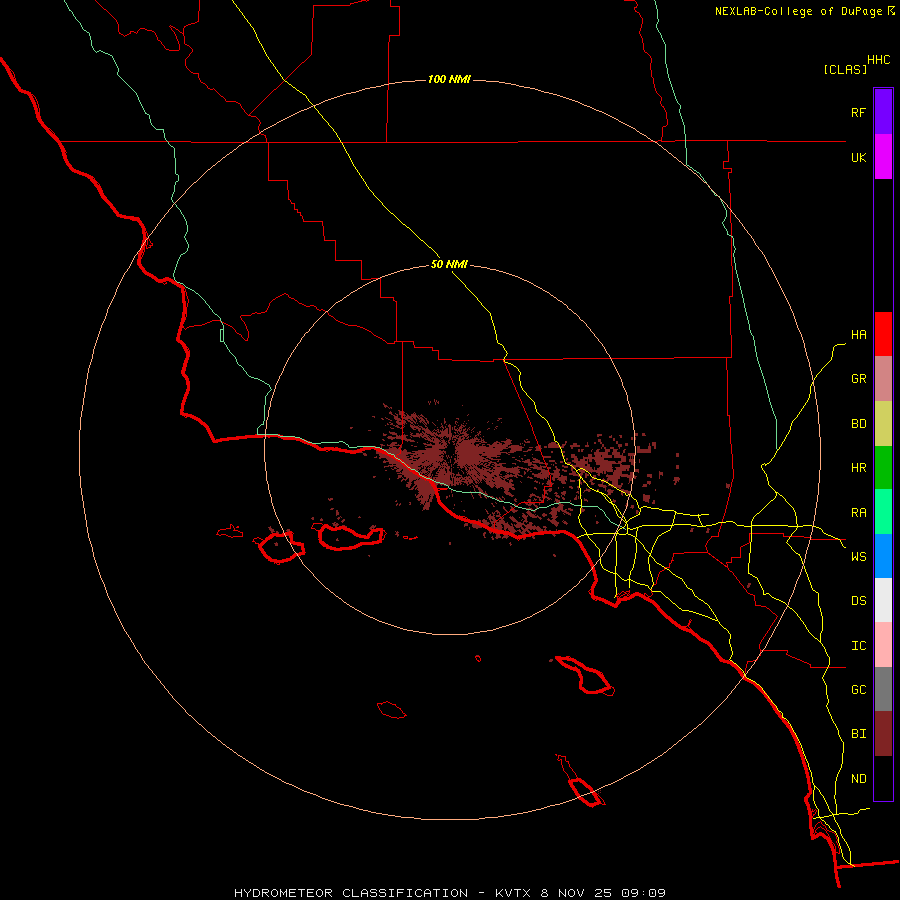Click the GR pinkish legend color swatch
This screenshot has height=900, width=900.
pyautogui.click(x=883, y=379)
